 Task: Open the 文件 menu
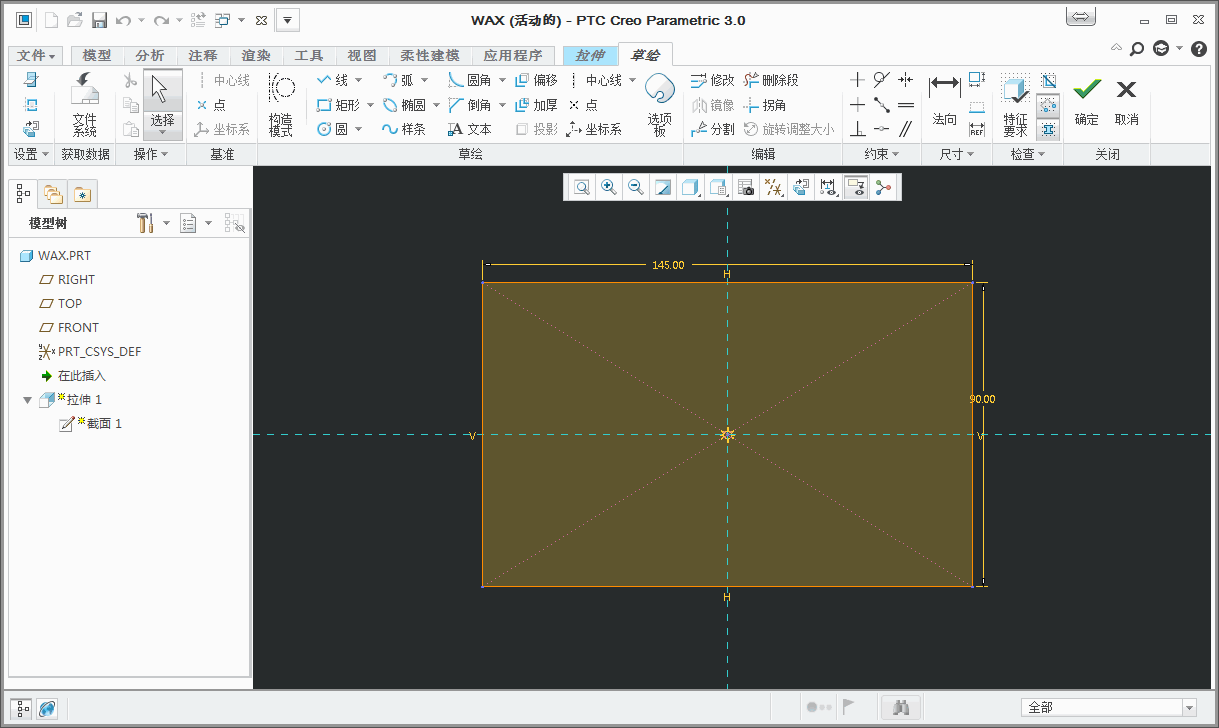(37, 56)
